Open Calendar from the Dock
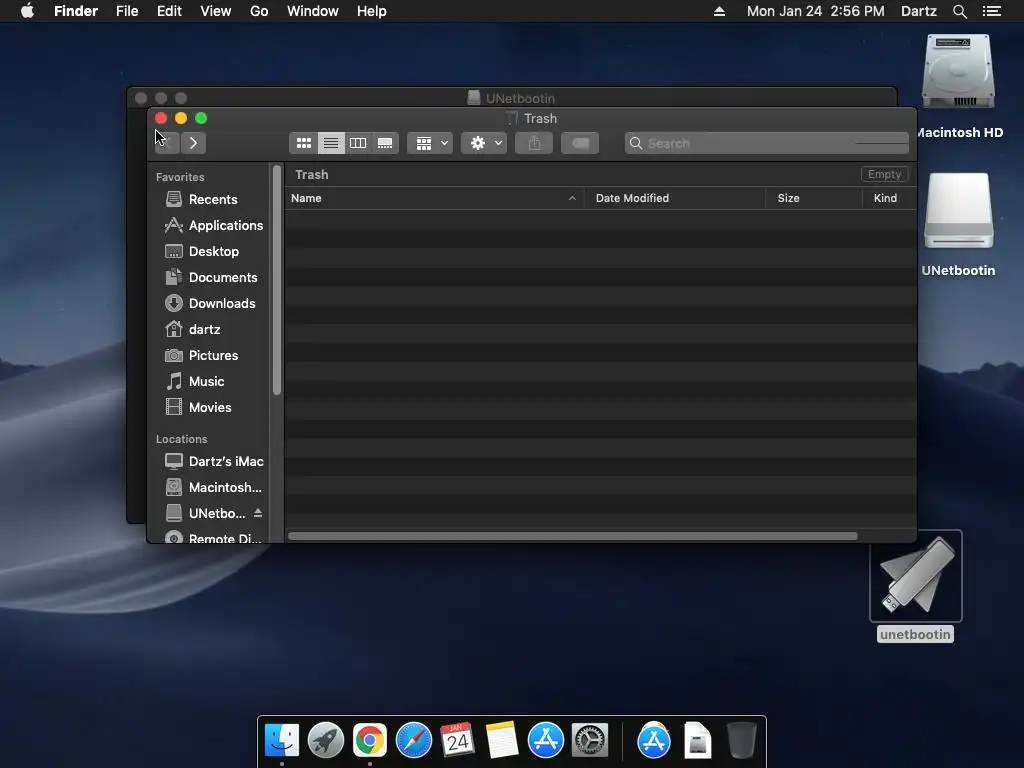 click(x=457, y=741)
